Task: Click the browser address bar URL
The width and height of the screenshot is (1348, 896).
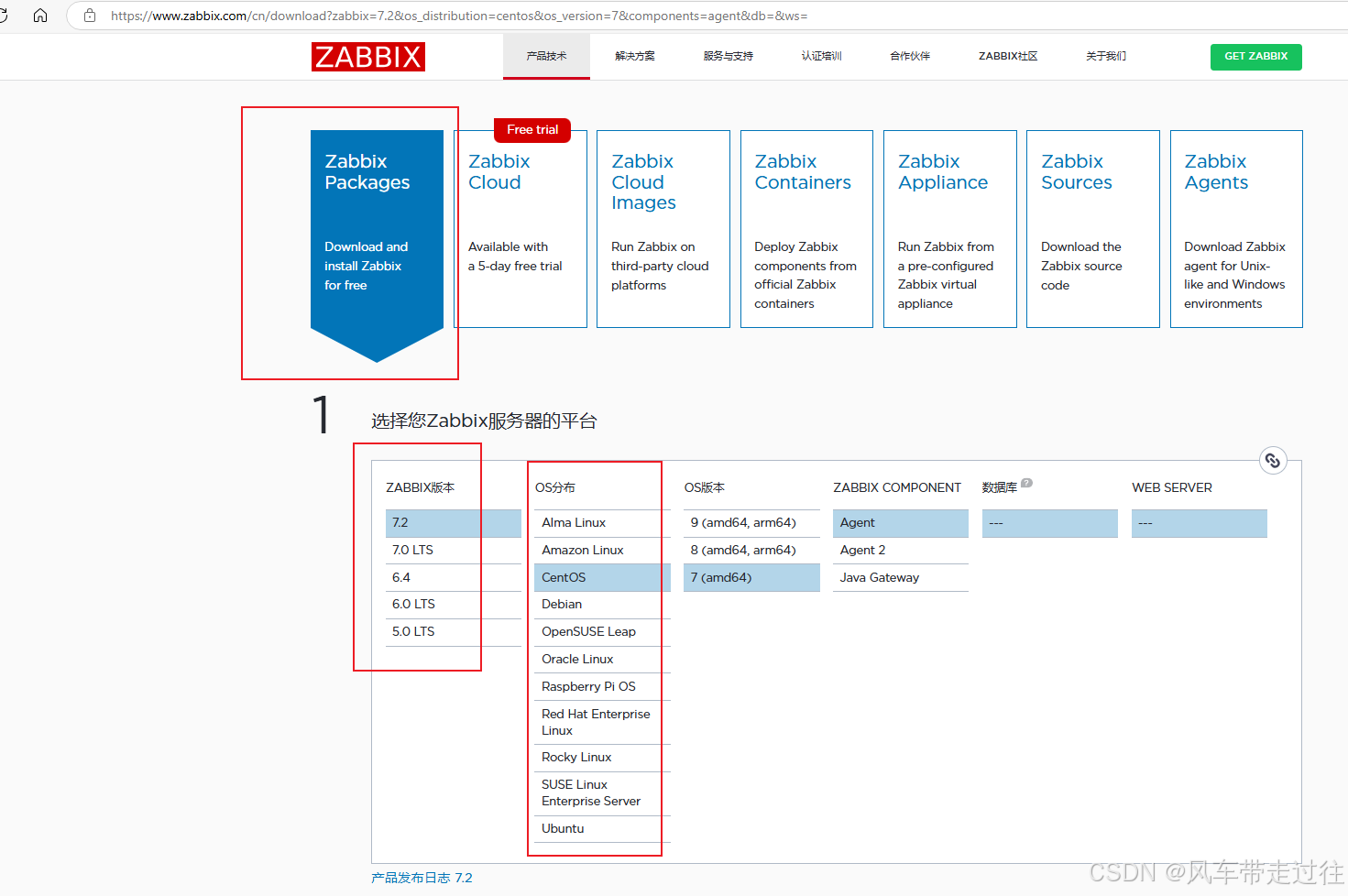Action: (459, 16)
